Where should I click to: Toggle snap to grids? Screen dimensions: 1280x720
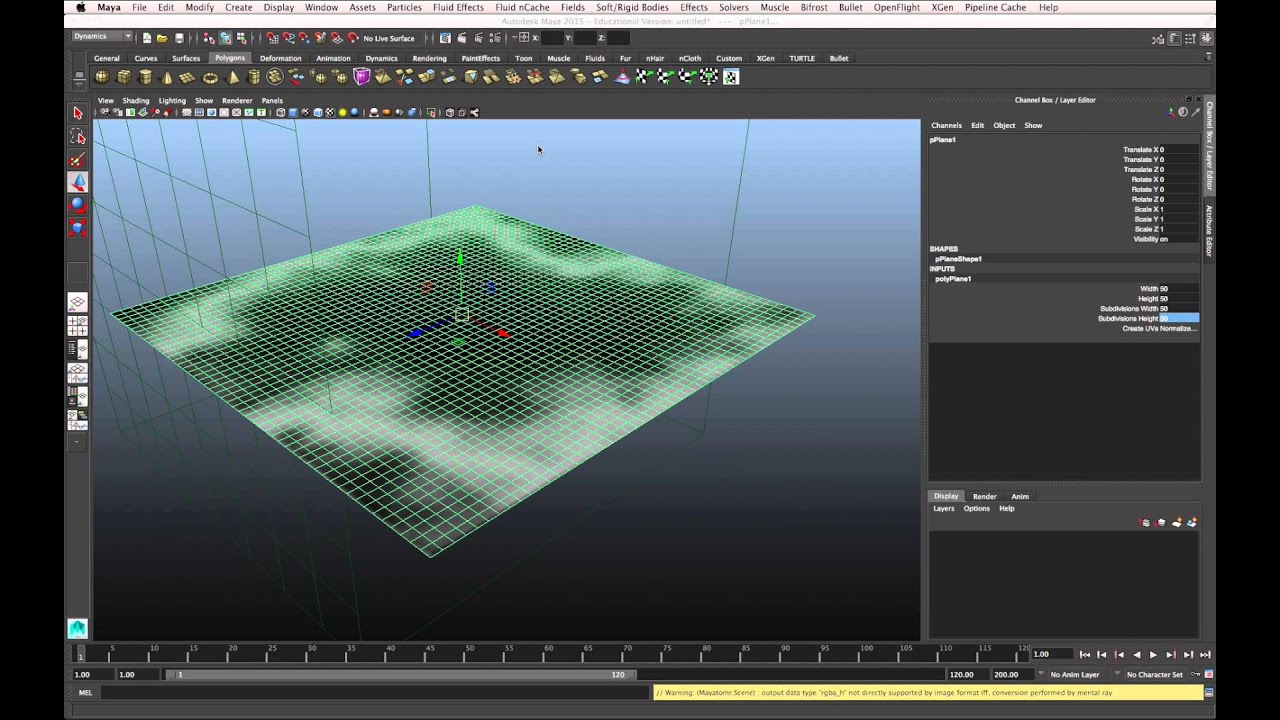[x=272, y=38]
